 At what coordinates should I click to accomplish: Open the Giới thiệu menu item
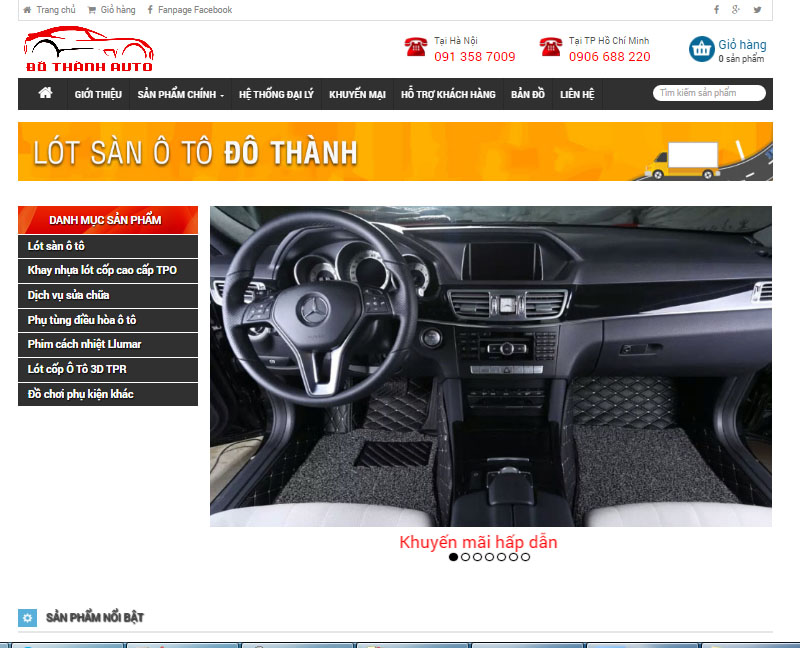click(x=98, y=94)
